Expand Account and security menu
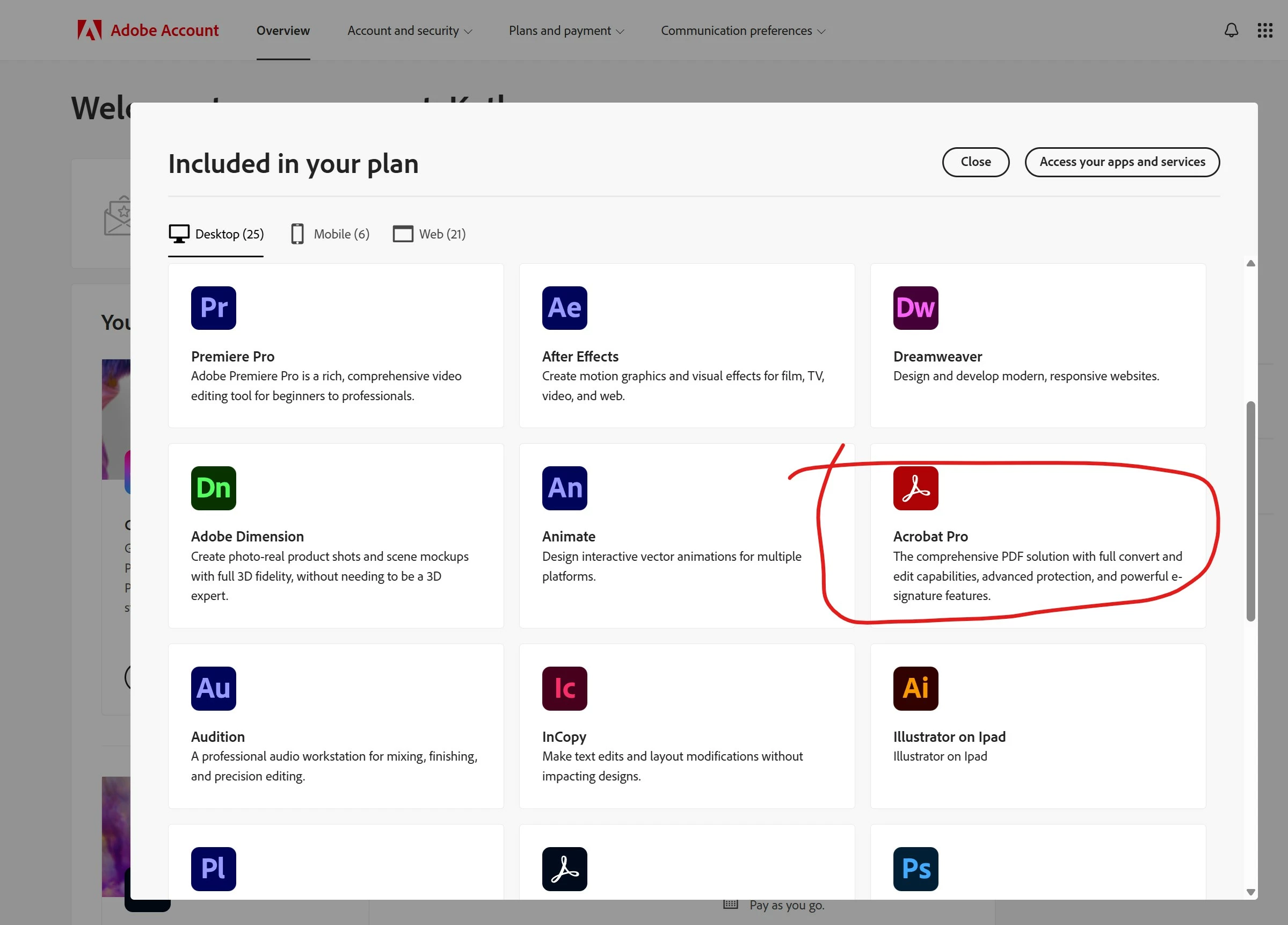 pos(410,31)
